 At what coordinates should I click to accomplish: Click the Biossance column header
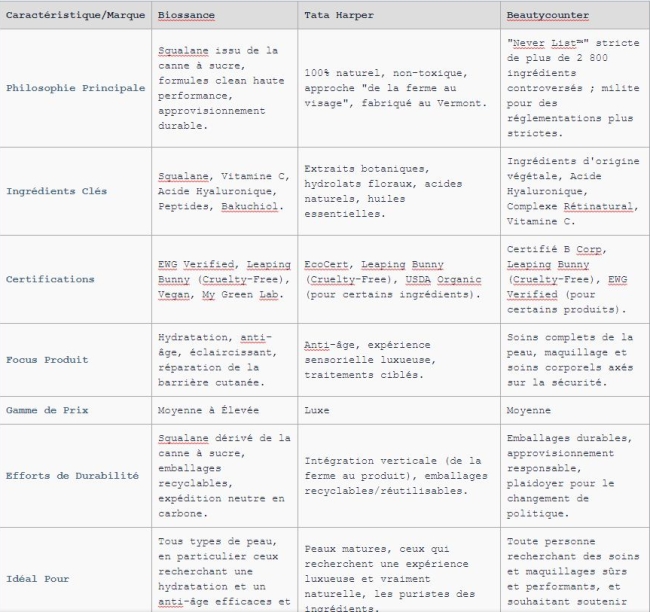186,16
